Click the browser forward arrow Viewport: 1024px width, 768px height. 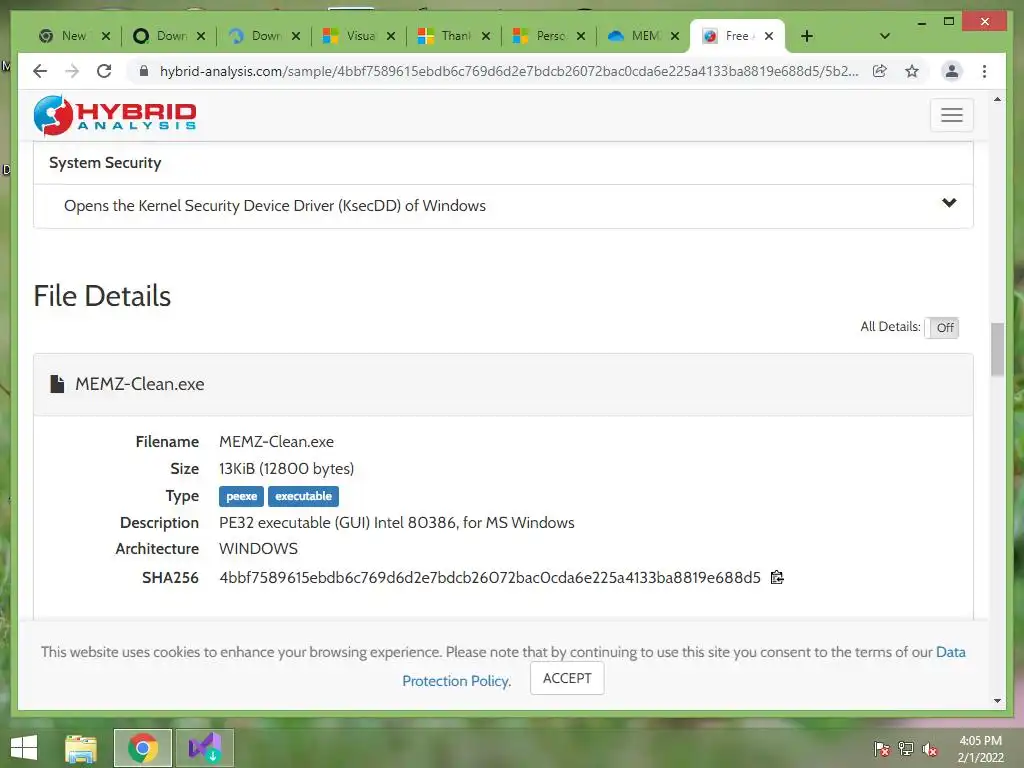(72, 71)
